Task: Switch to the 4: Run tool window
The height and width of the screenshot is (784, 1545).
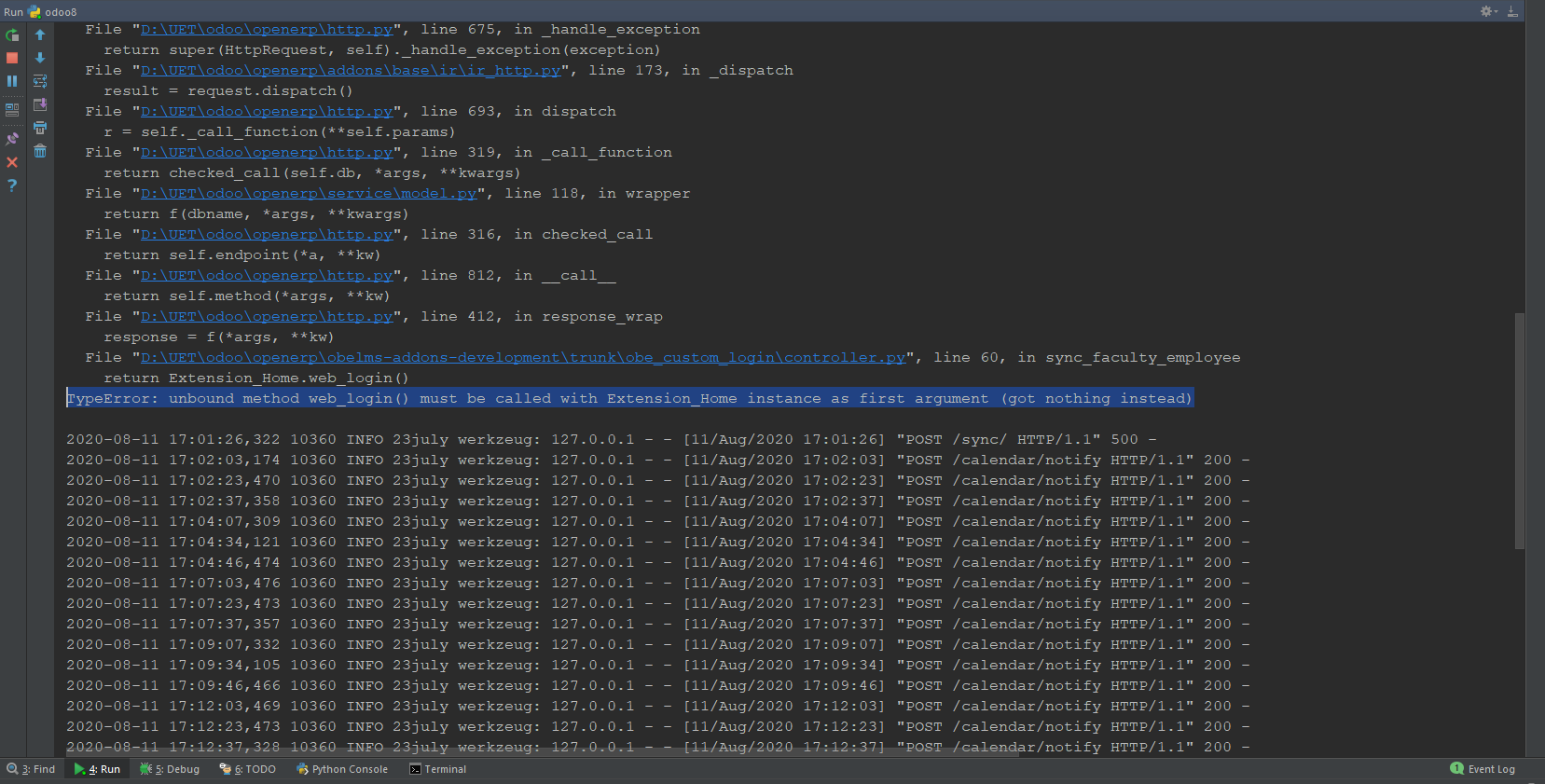Action: click(97, 769)
